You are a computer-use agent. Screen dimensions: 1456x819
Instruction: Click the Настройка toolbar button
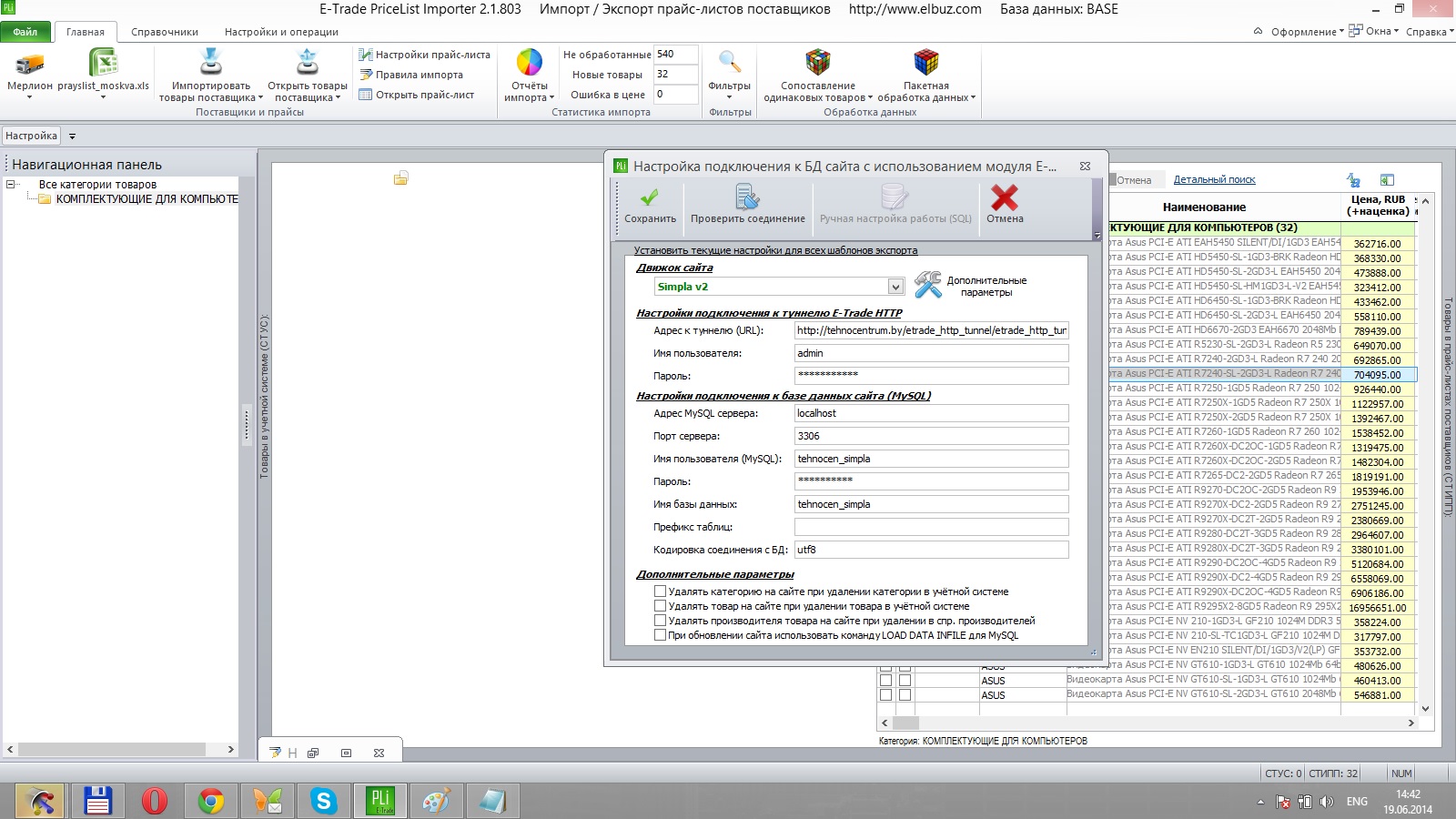[31, 136]
